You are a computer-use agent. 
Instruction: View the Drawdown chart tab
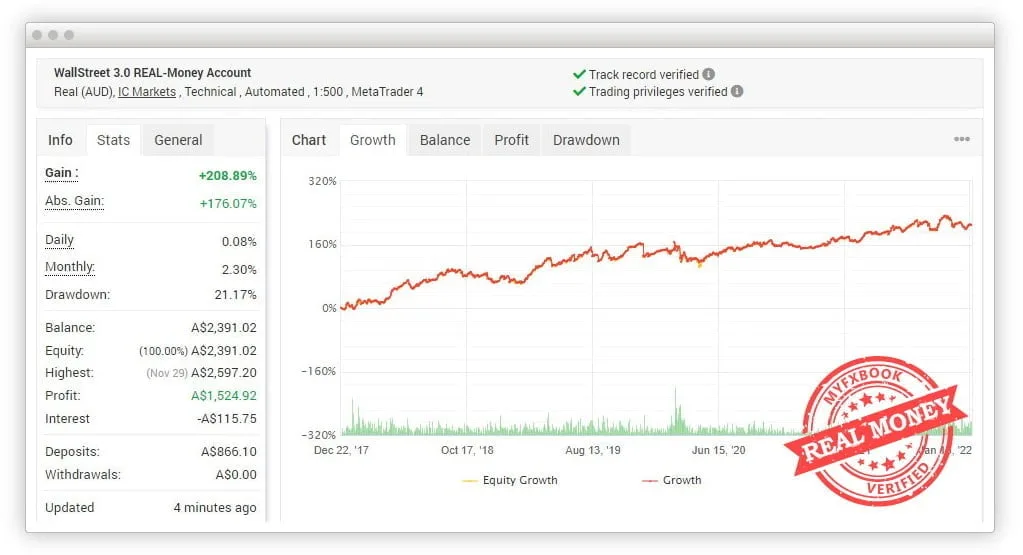(586, 140)
